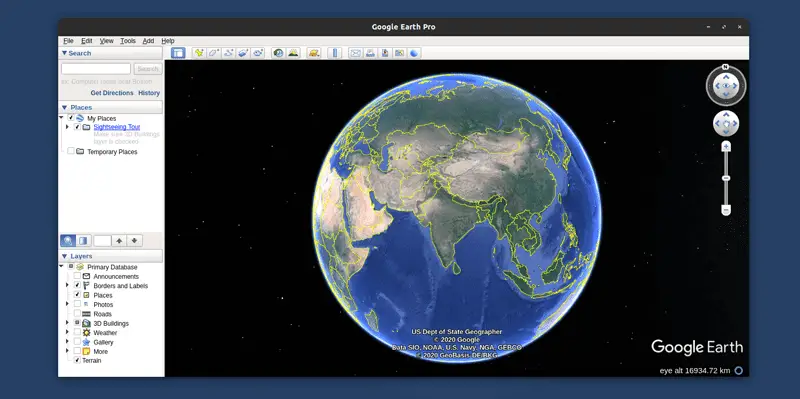800x399 pixels.
Task: Select the Ruler measurement tool
Action: [x=335, y=53]
